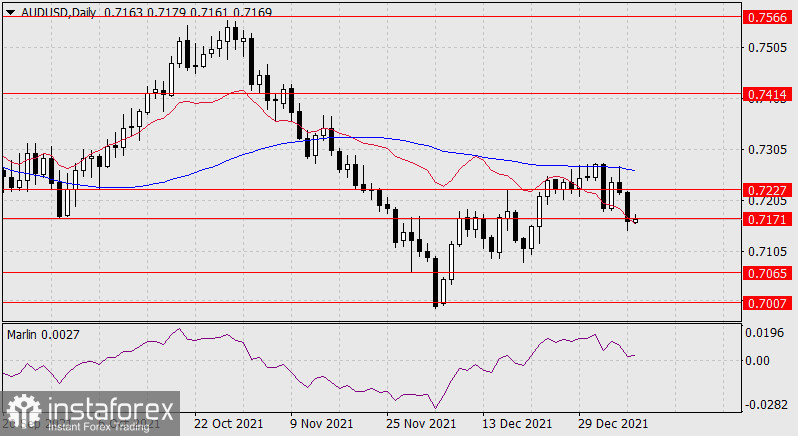Select the 13 Dec 2021 date marker
The width and height of the screenshot is (798, 436).
point(517,424)
